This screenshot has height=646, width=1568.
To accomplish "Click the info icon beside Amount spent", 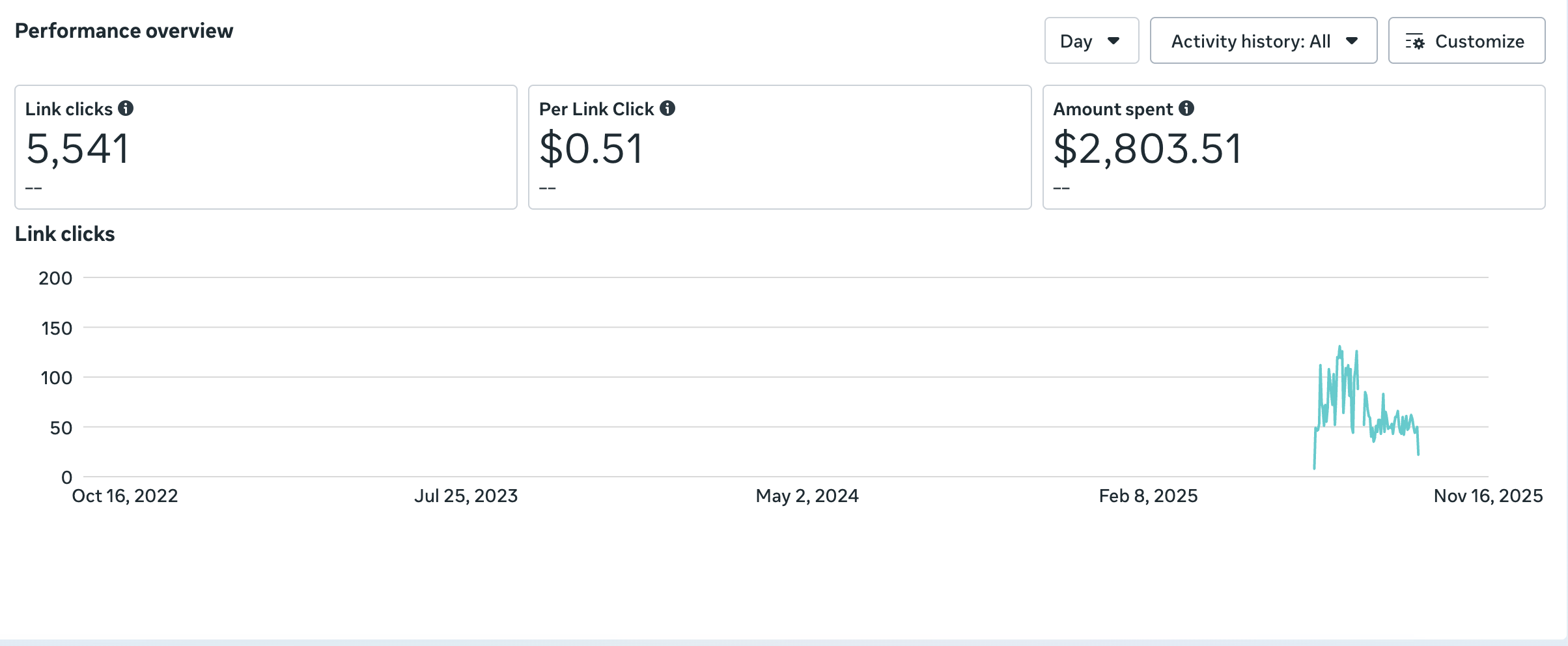I will [1186, 108].
